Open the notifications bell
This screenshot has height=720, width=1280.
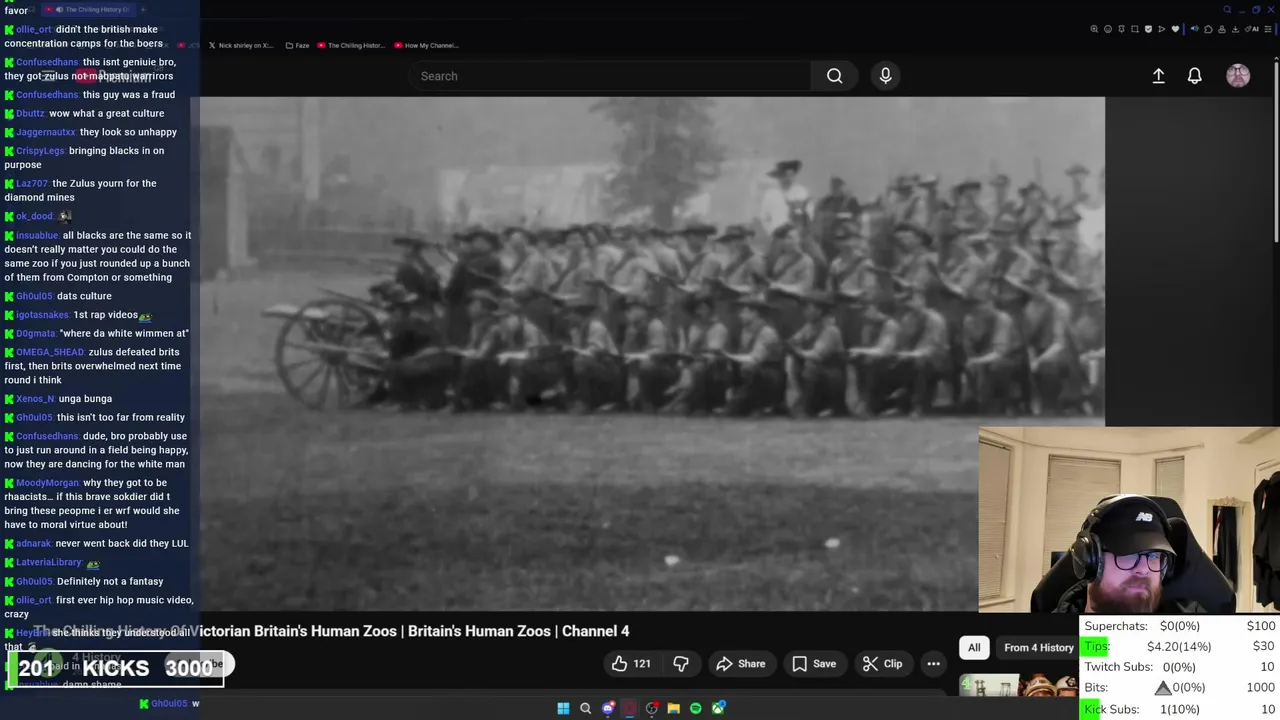pyautogui.click(x=1195, y=76)
